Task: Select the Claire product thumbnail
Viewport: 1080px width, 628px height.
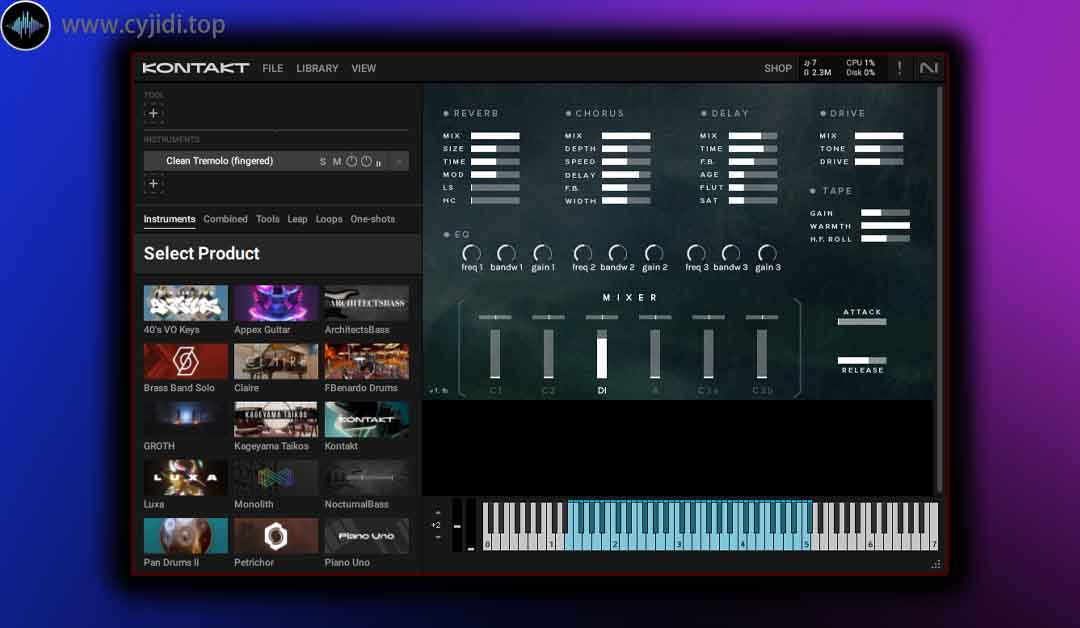Action: [x=276, y=362]
